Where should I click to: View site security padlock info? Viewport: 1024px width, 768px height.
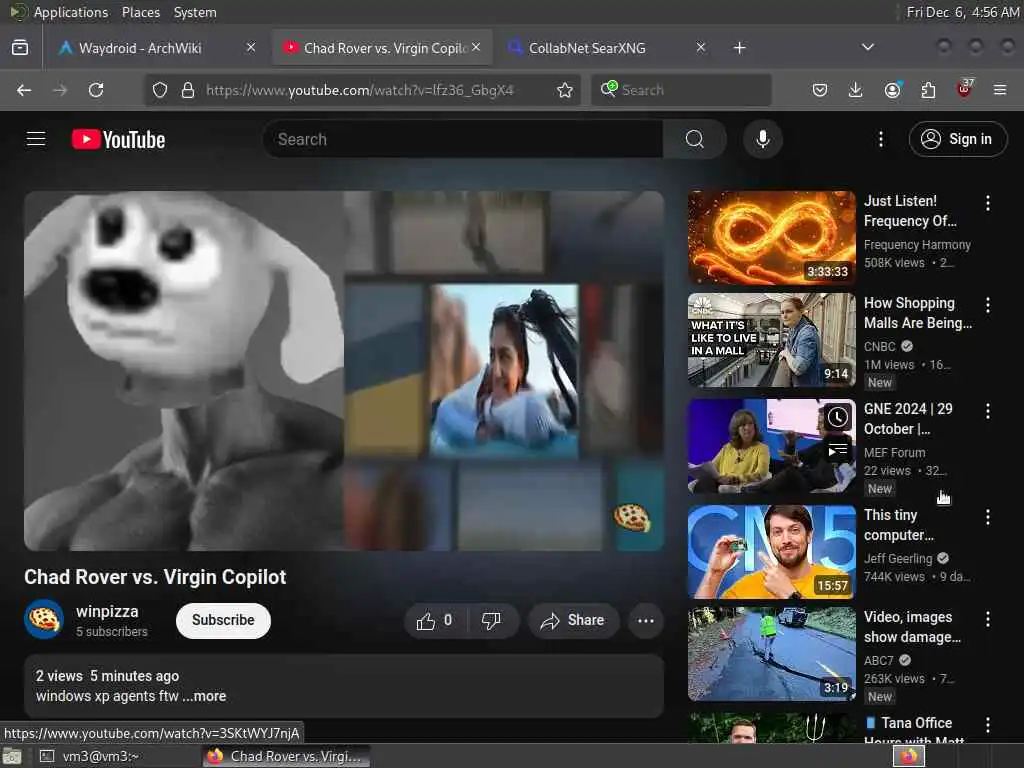(x=188, y=90)
